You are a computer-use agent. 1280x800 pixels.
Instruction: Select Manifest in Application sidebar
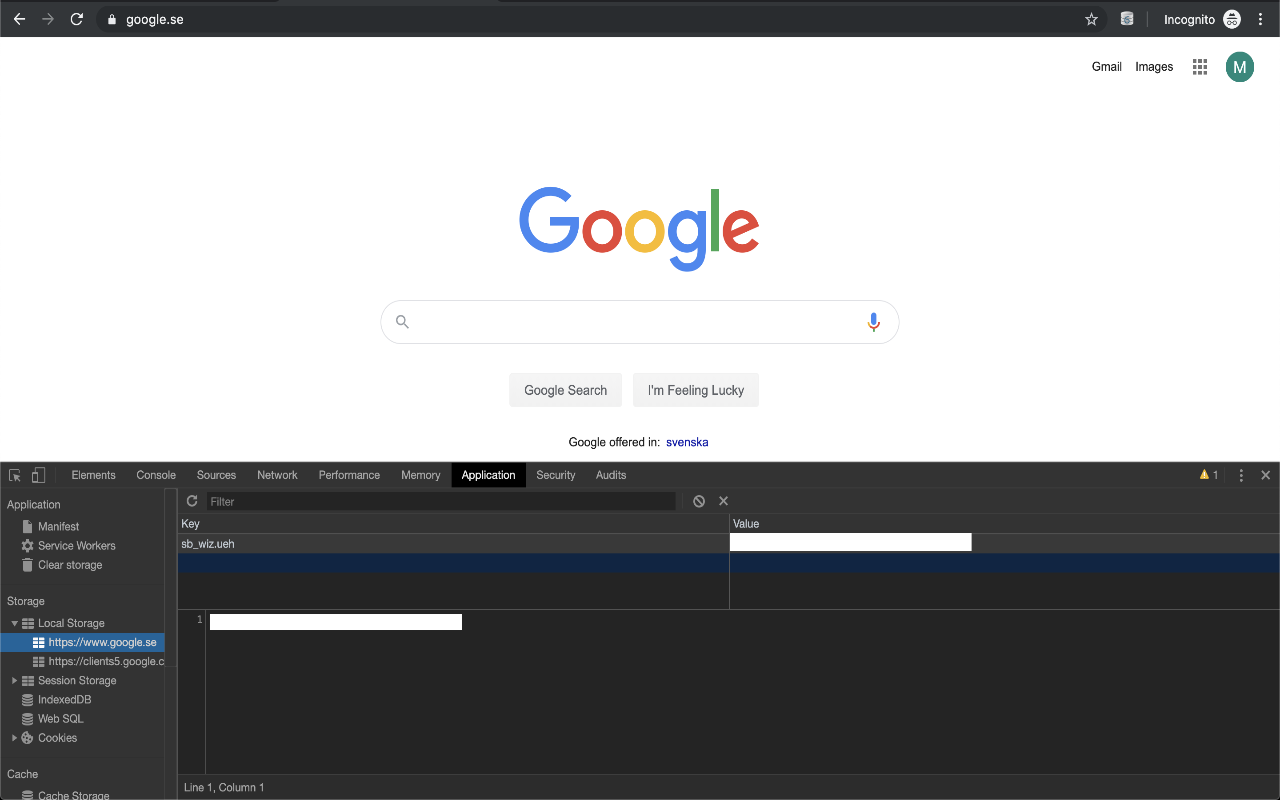[x=58, y=526]
